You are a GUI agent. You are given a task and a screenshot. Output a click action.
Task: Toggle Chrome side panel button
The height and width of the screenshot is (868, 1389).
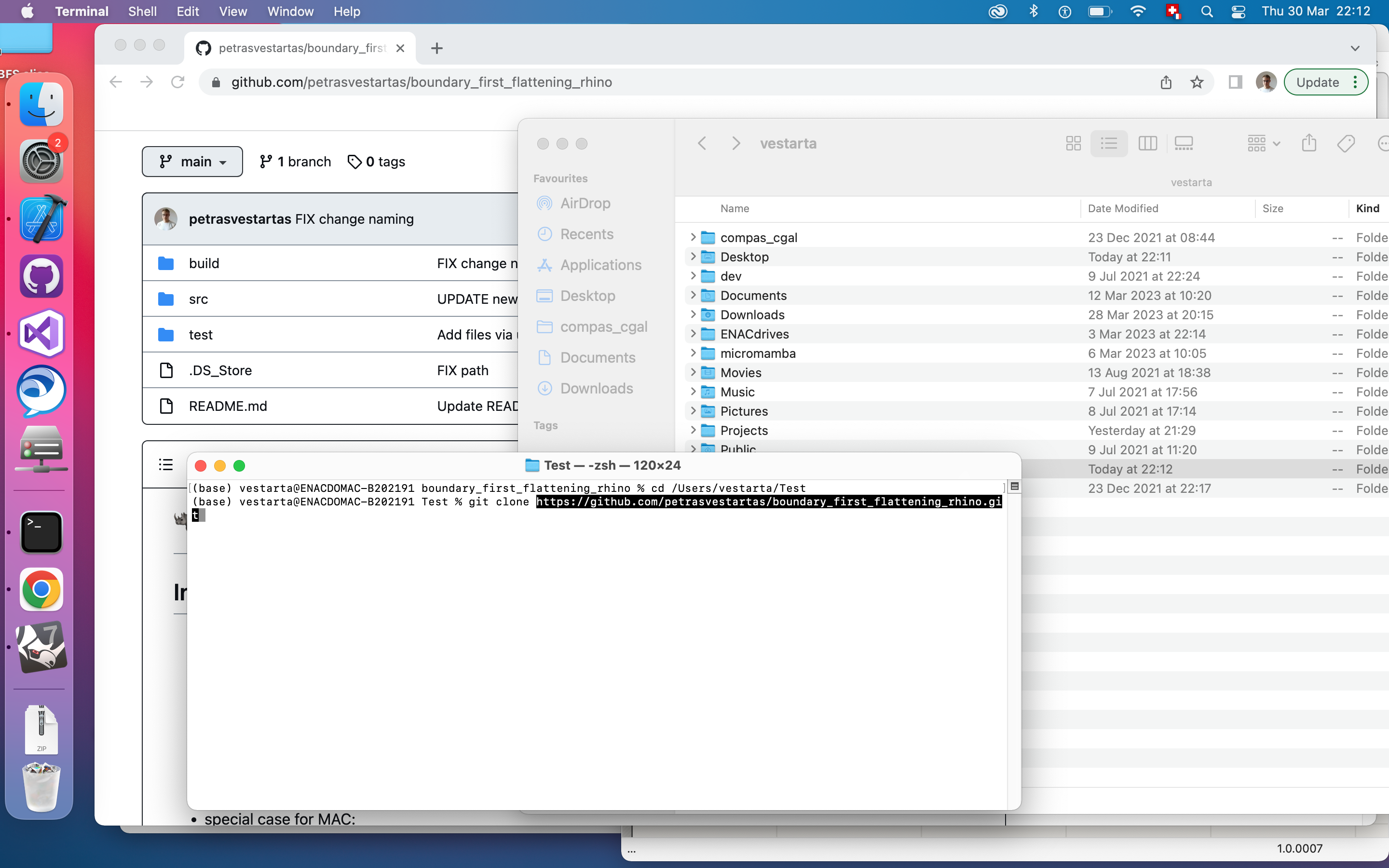[1235, 82]
